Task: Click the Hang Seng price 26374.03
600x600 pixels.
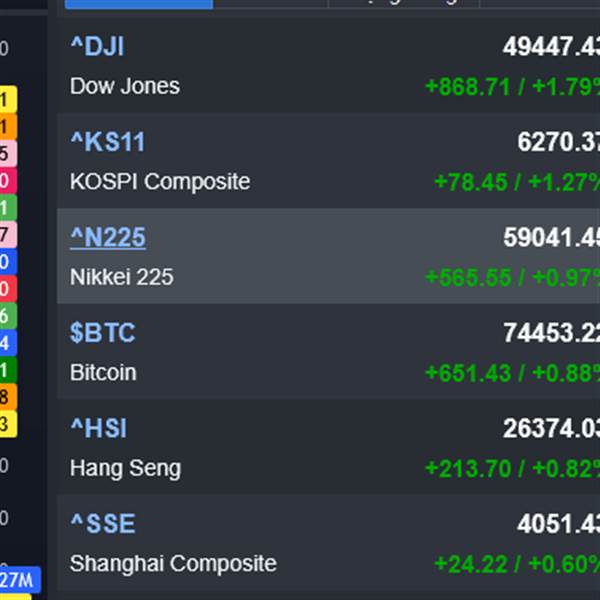Action: coord(551,428)
